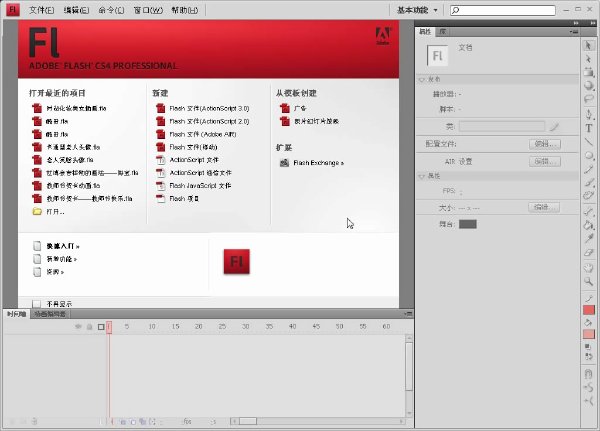Select the Eyedropper tool

pyautogui.click(x=589, y=238)
